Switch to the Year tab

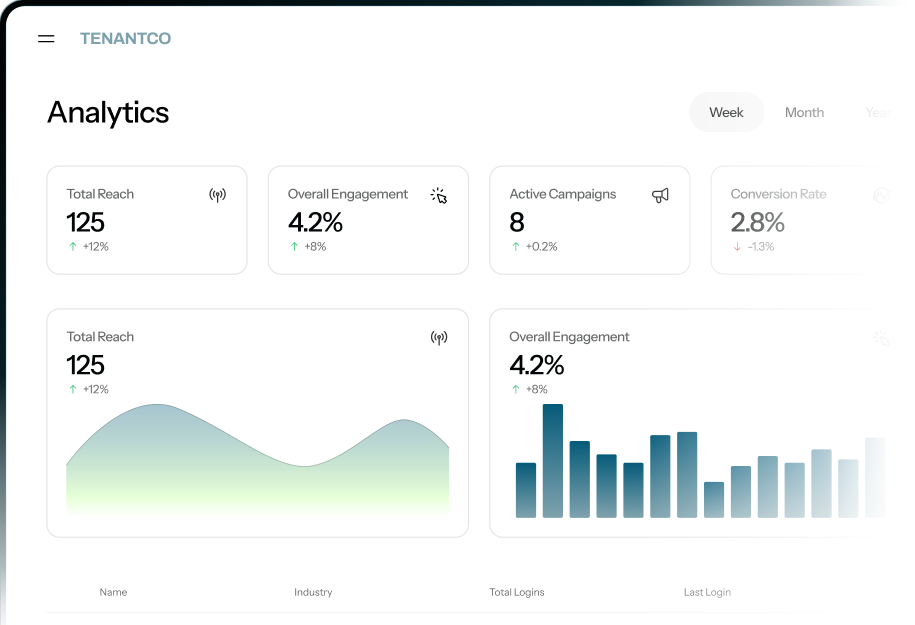tap(876, 112)
